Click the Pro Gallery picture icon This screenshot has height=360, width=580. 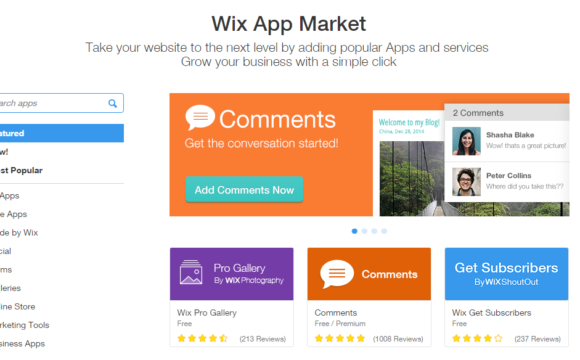point(191,272)
